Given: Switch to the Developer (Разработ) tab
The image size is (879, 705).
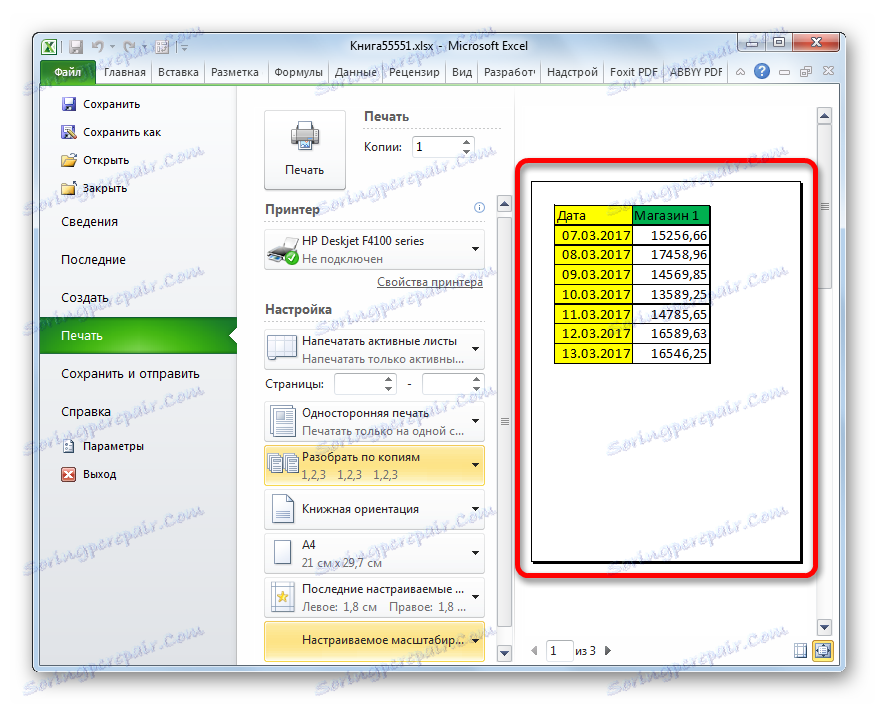Looking at the screenshot, I should [x=510, y=72].
